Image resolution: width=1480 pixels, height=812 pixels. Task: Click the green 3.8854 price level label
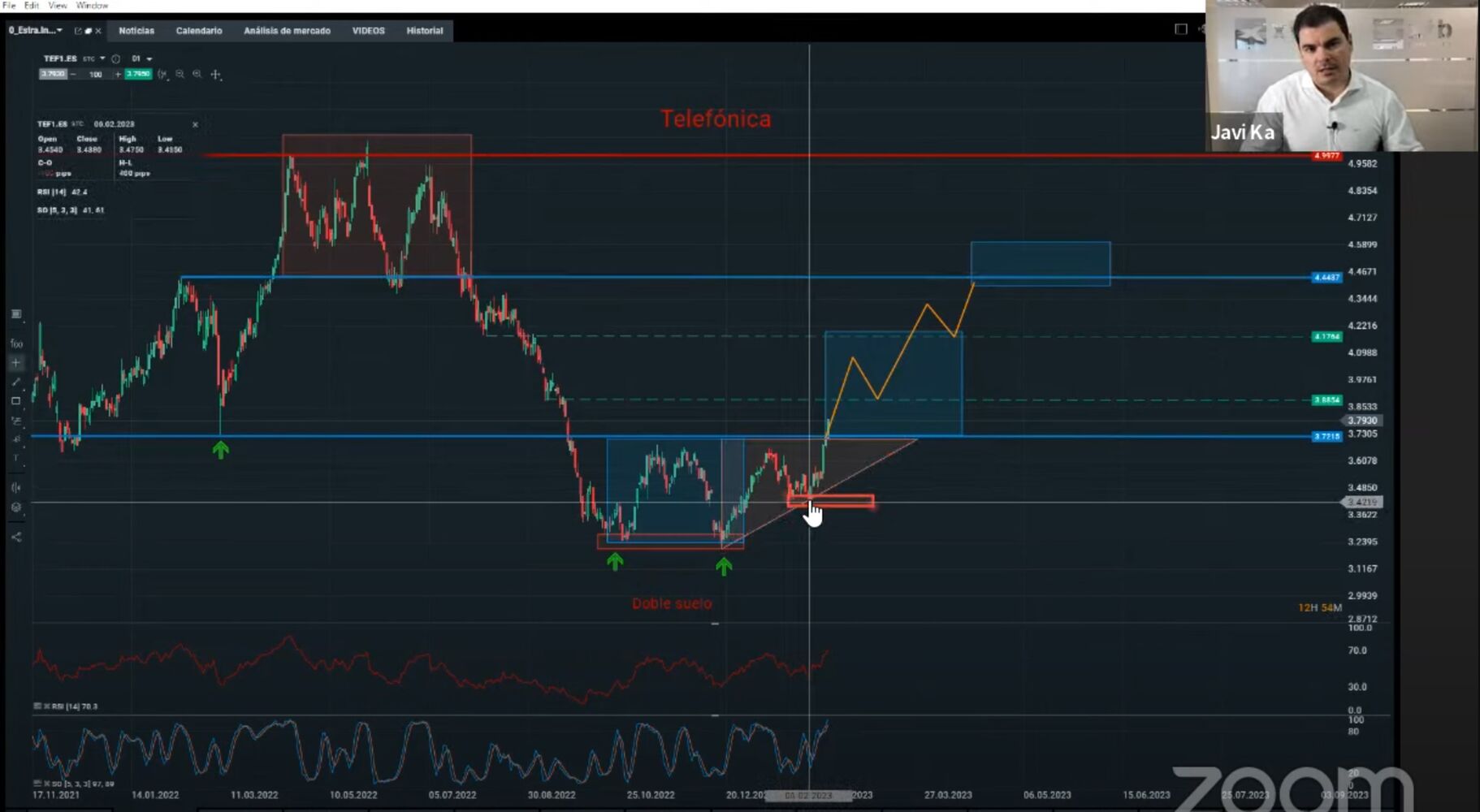[x=1326, y=400]
